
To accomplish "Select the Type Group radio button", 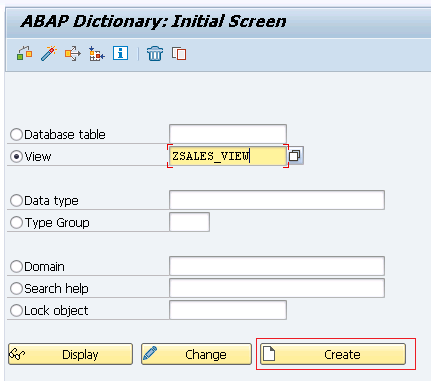I will (16, 223).
